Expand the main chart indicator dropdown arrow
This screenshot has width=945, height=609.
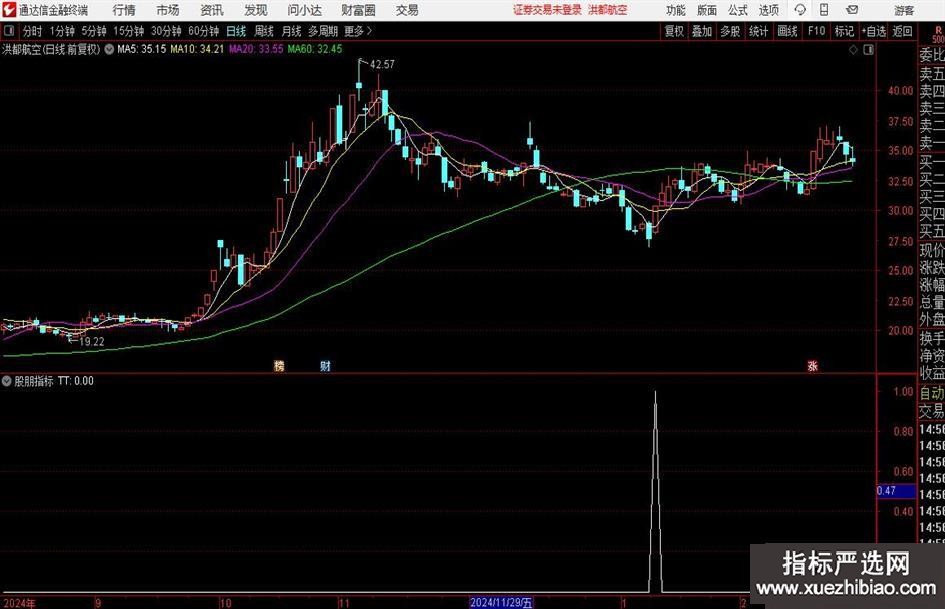tap(109, 49)
